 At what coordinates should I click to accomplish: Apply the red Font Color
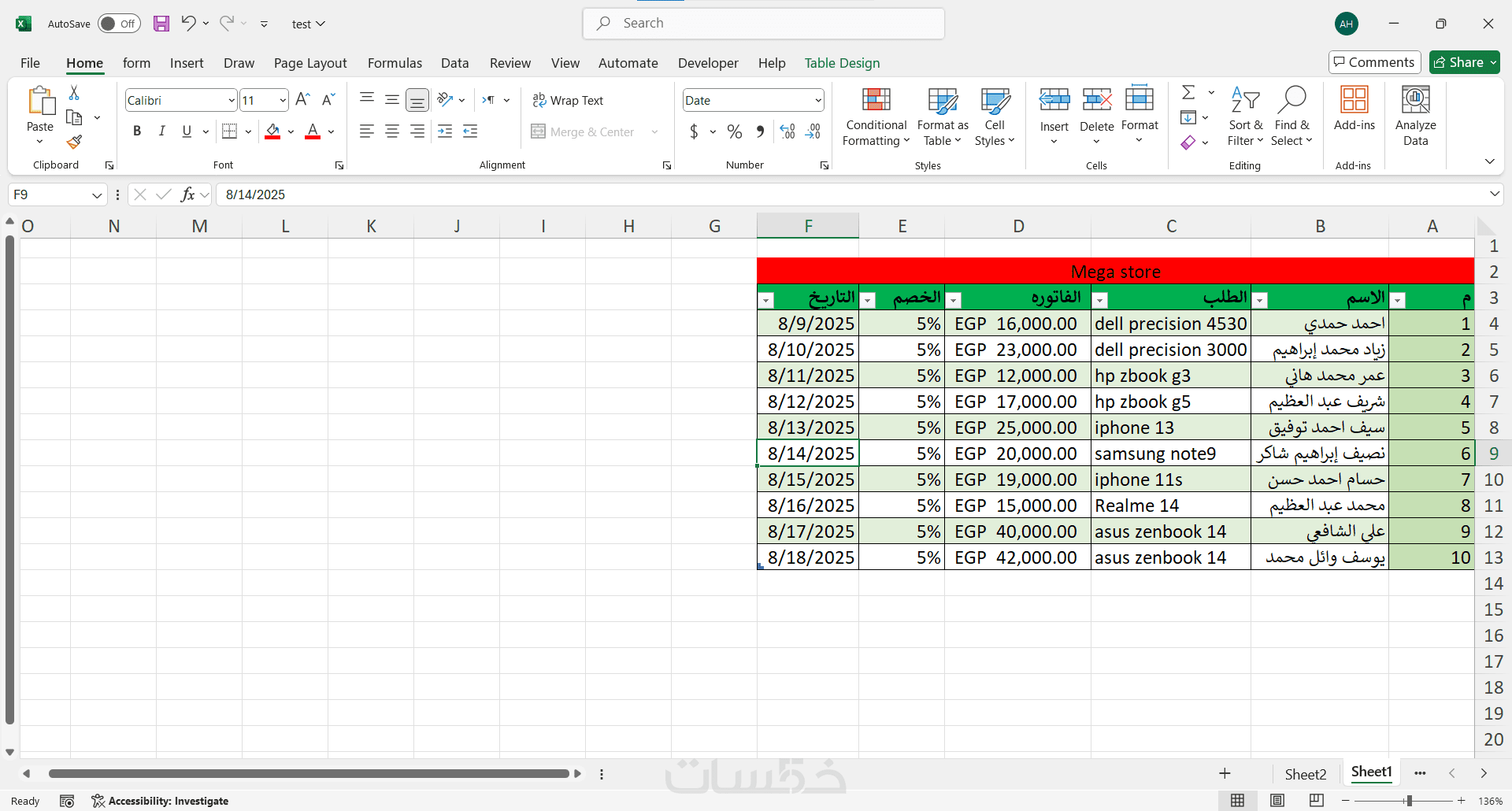313,131
